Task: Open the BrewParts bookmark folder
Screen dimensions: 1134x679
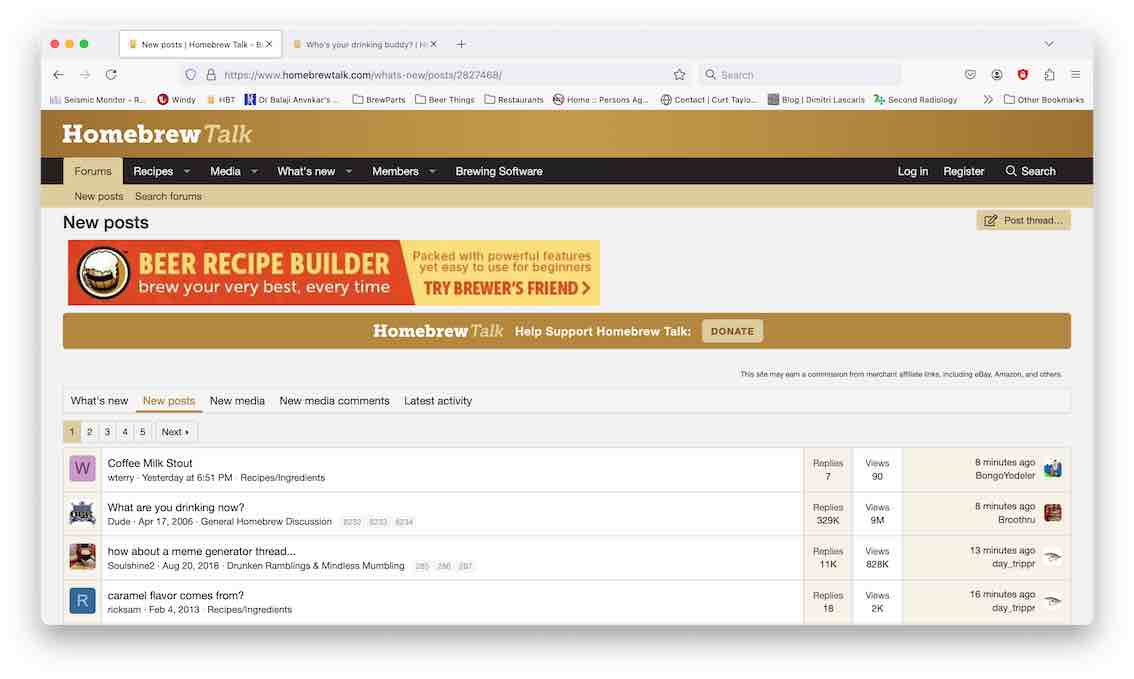Action: point(379,100)
